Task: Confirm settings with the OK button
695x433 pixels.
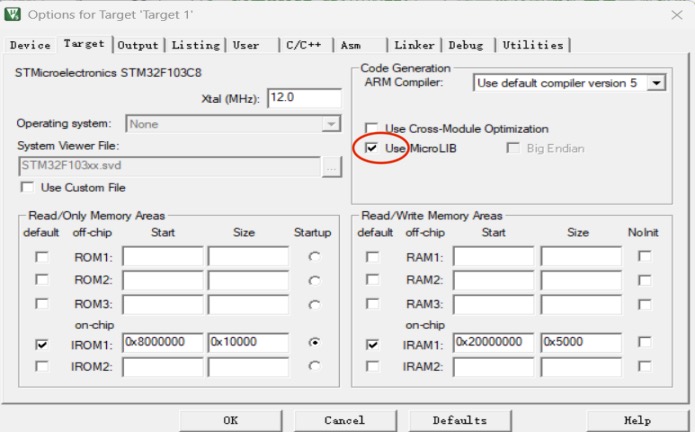Action: click(x=230, y=420)
